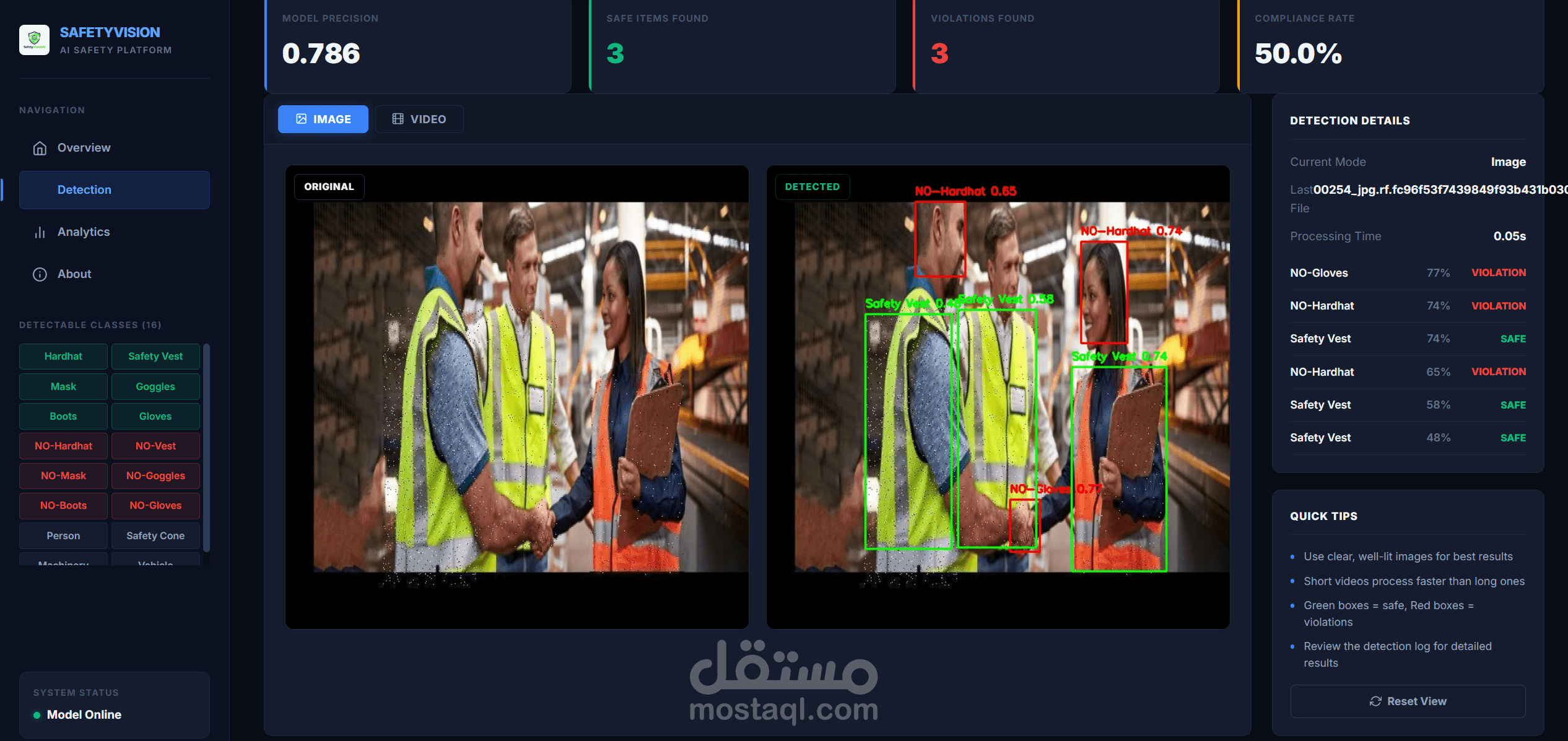The height and width of the screenshot is (741, 1568).
Task: Click the NO-Mask class chip
Action: pos(63,476)
